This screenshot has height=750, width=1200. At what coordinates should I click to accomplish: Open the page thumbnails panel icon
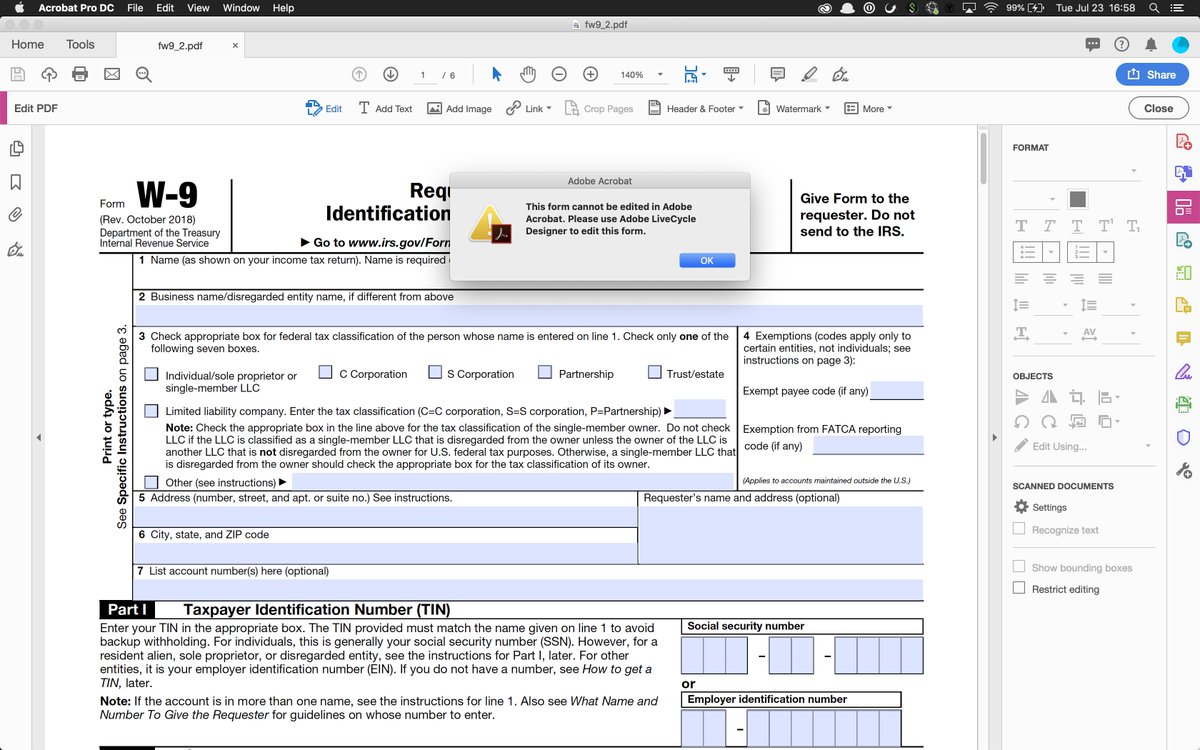pos(16,148)
